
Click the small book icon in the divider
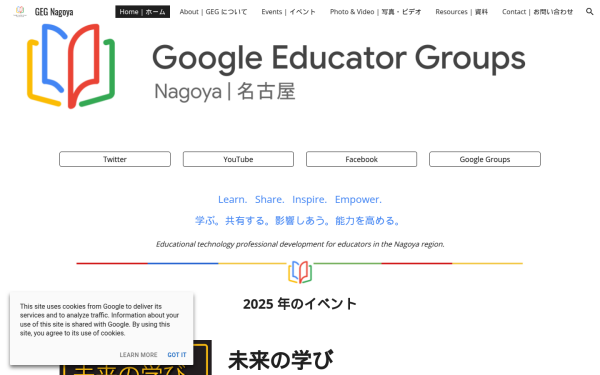click(x=300, y=272)
